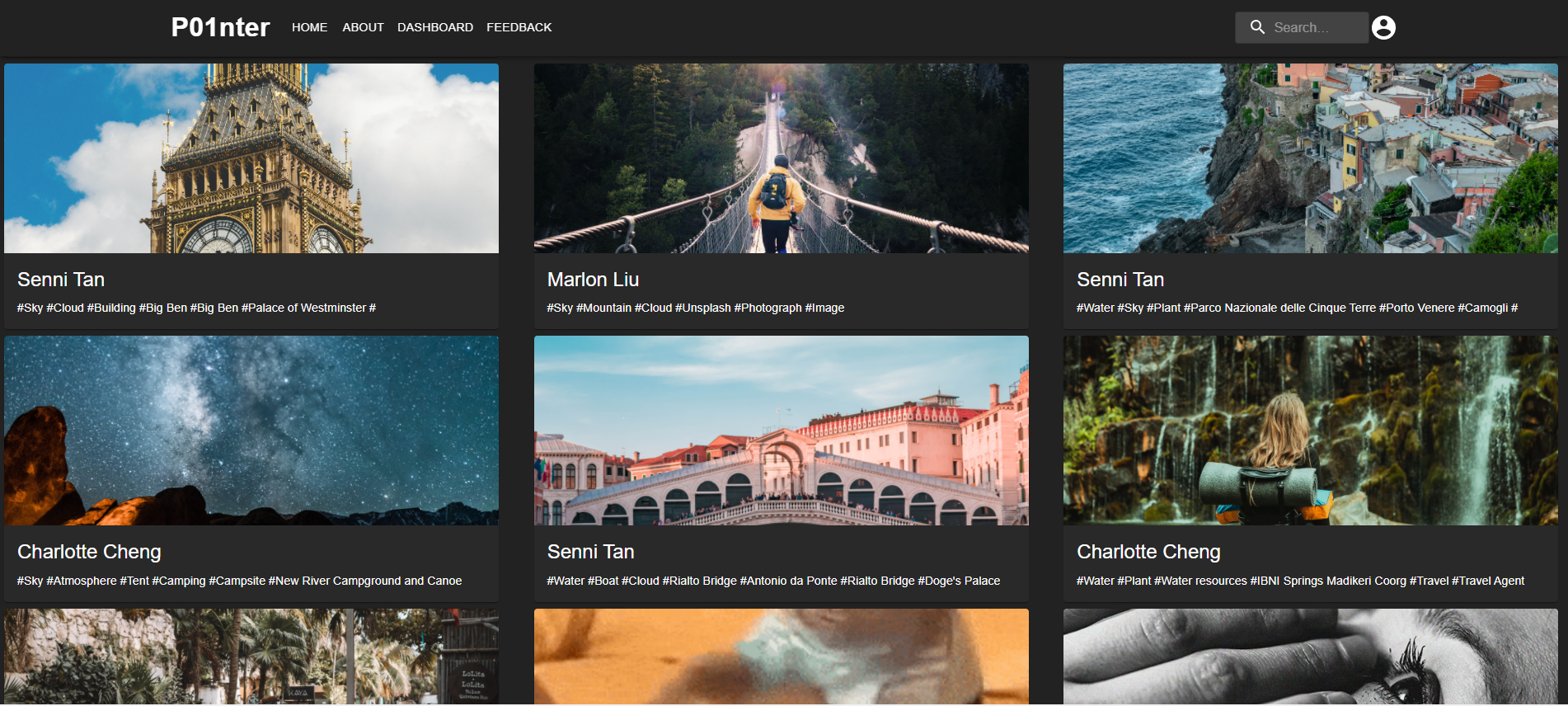Screen dimensions: 1568x706
Task: Click the #Photograph tag
Action: (768, 308)
